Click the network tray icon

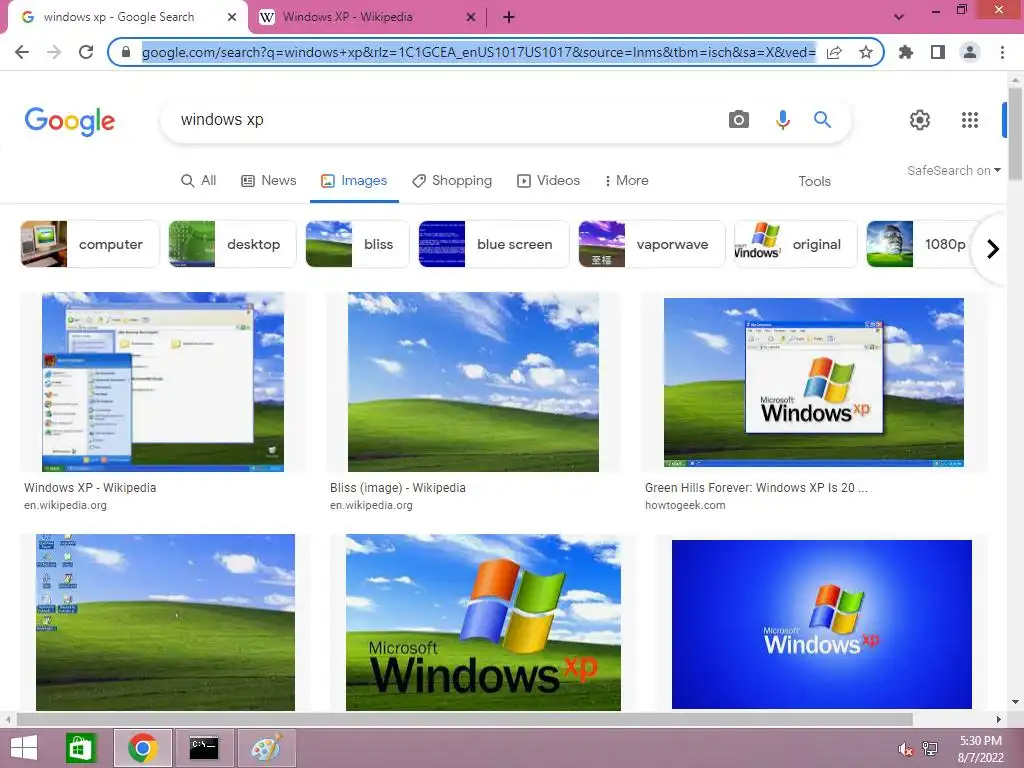(x=930, y=748)
